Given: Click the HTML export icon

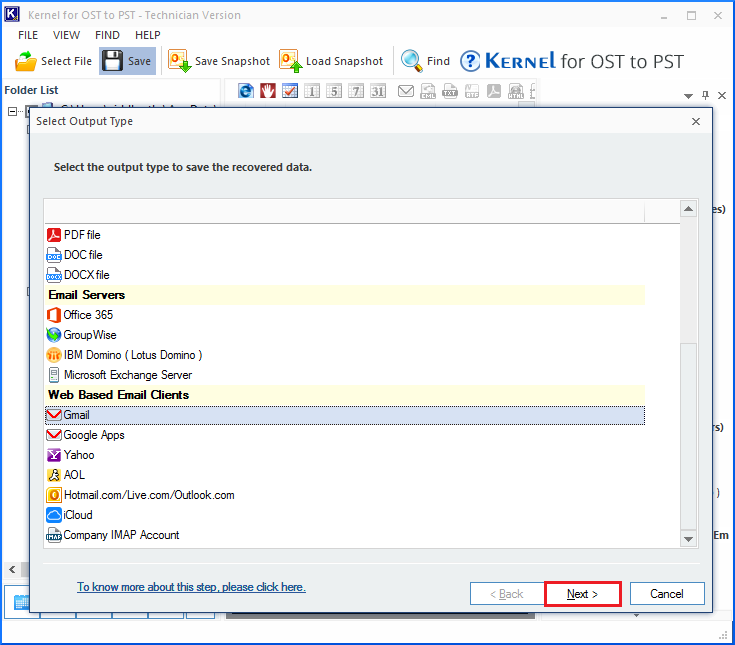Looking at the screenshot, I should click(516, 90).
